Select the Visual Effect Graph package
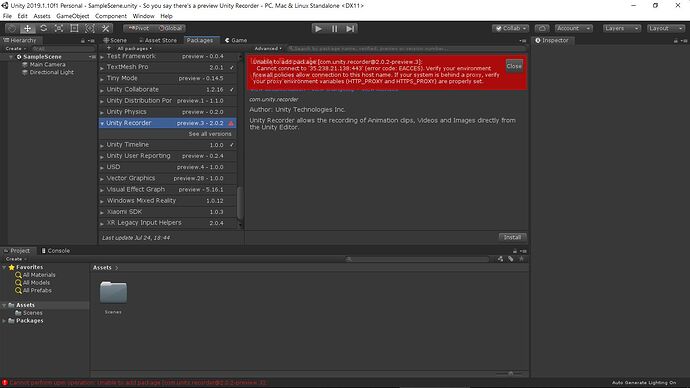Screen dimensions: 690x388 168,190
